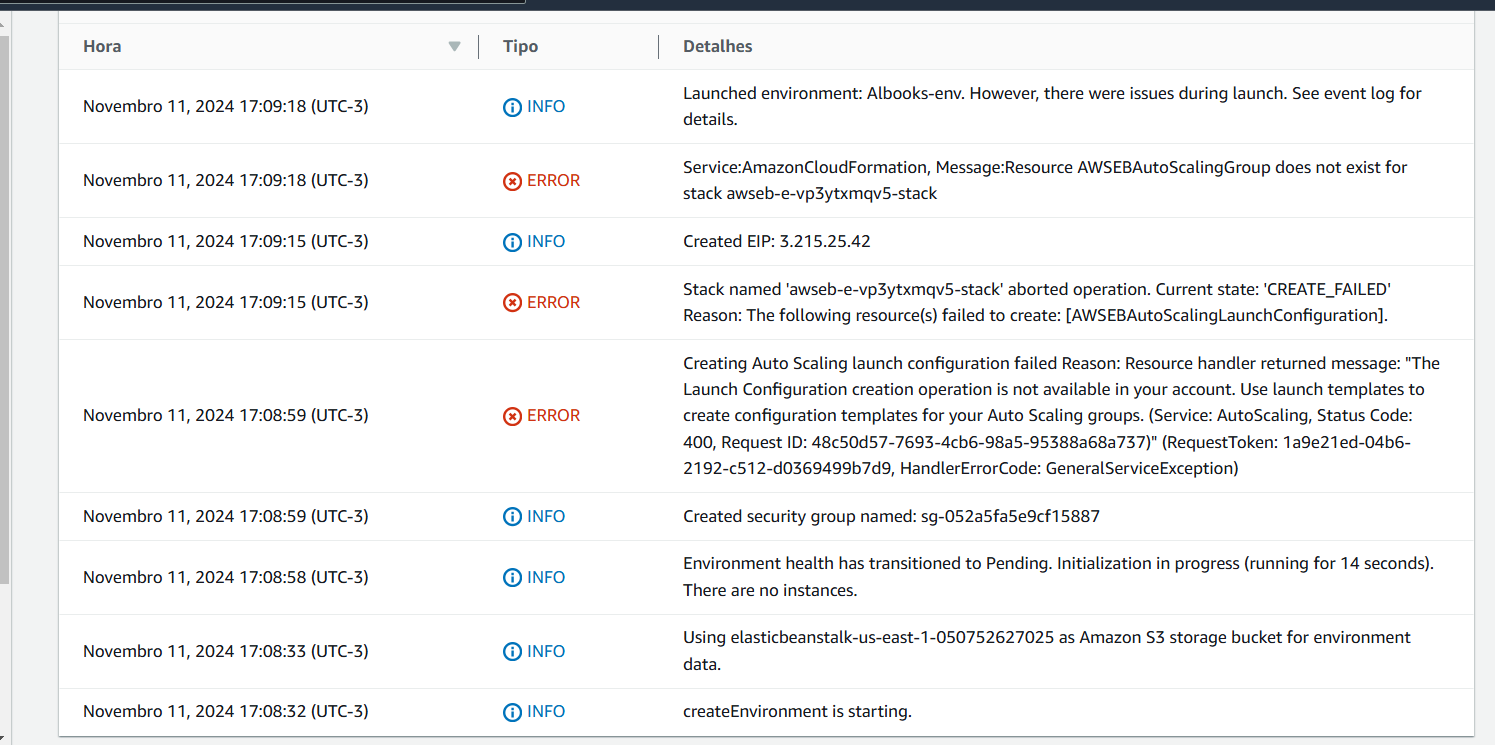Sort events by the Hora column header
Image resolution: width=1495 pixels, height=745 pixels.
pyautogui.click(x=102, y=46)
